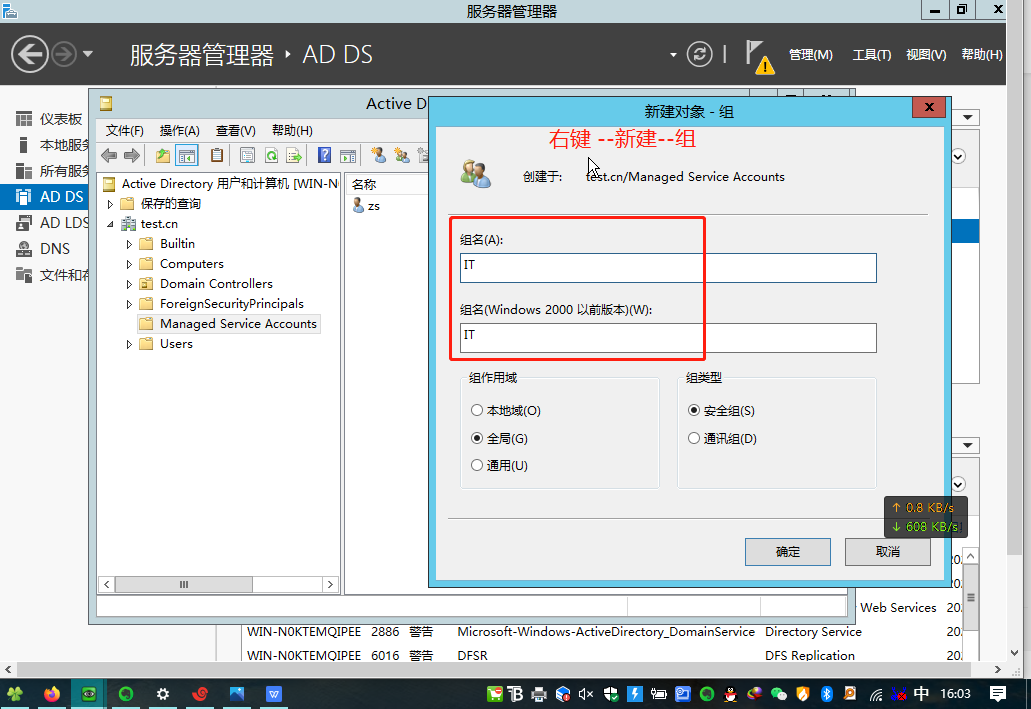Open navigation history dropdown beside forward arrow

(x=87, y=54)
